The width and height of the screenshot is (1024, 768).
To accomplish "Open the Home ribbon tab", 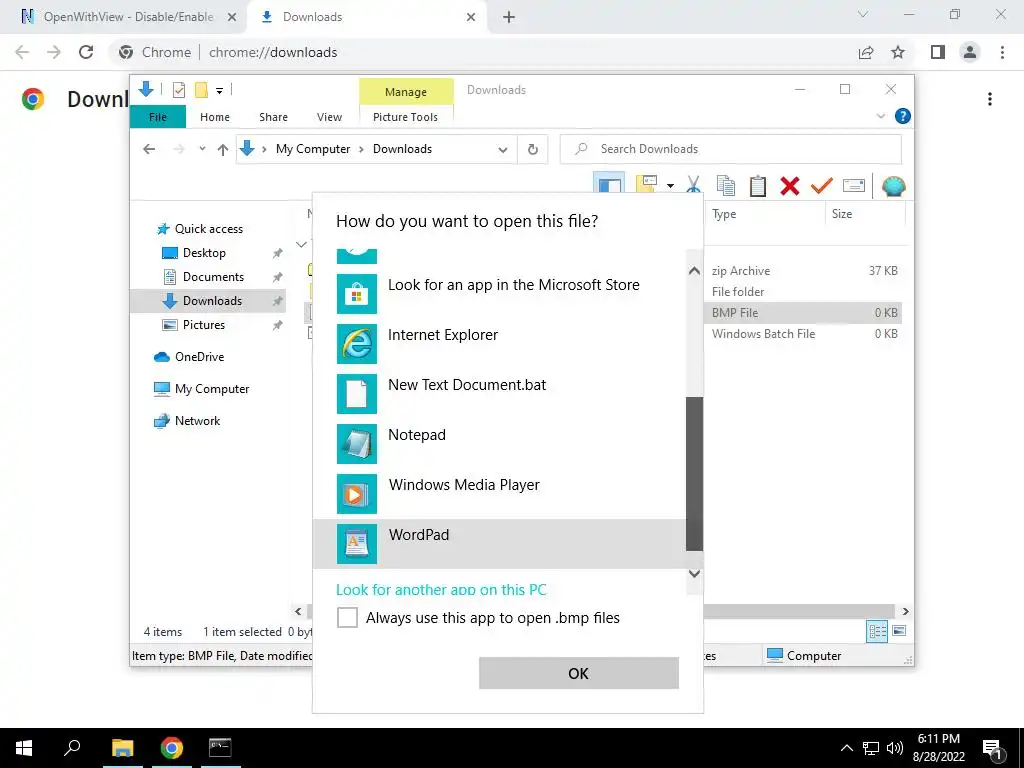I will 215,117.
